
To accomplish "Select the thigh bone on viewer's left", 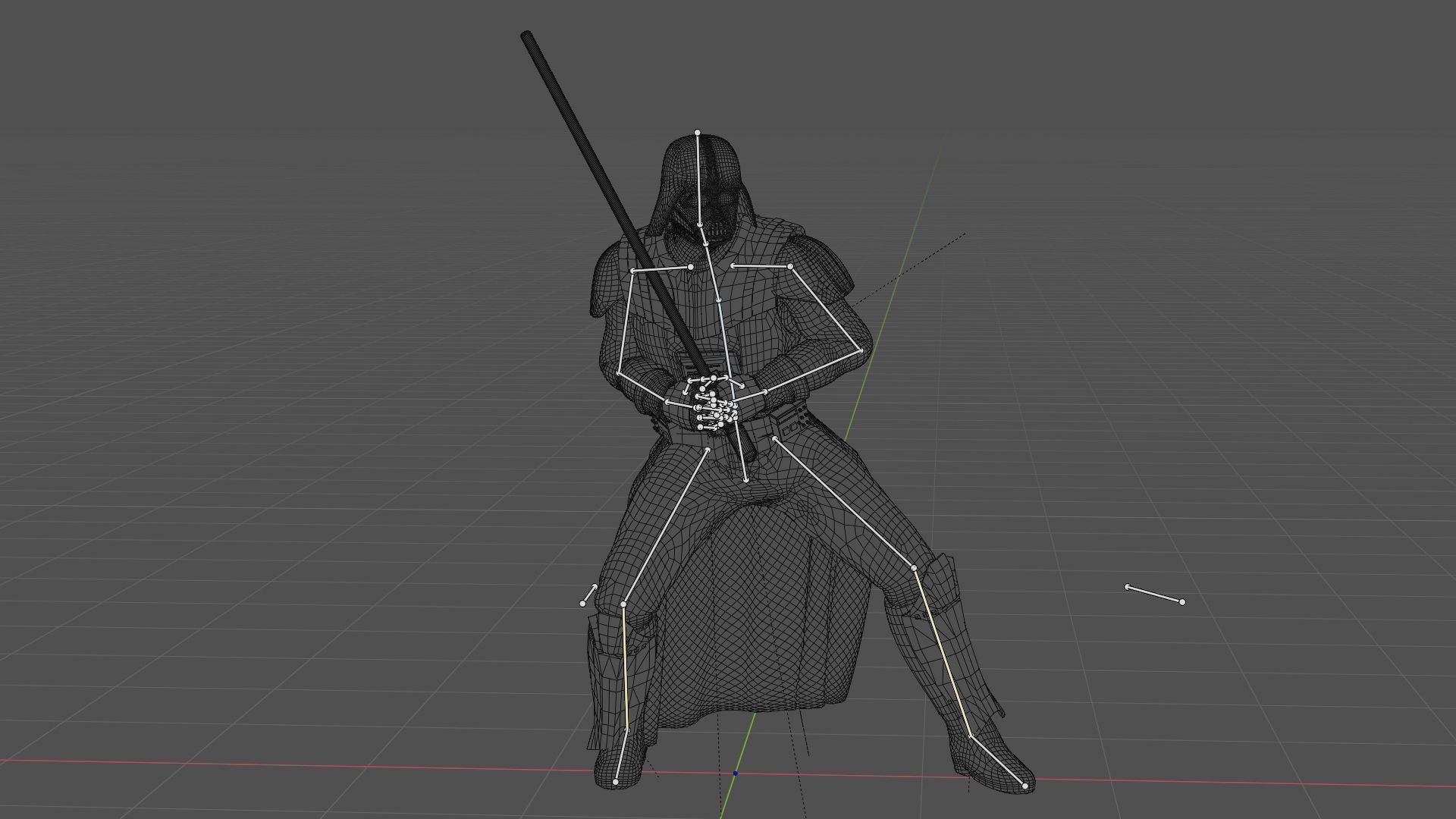I will pos(665,527).
